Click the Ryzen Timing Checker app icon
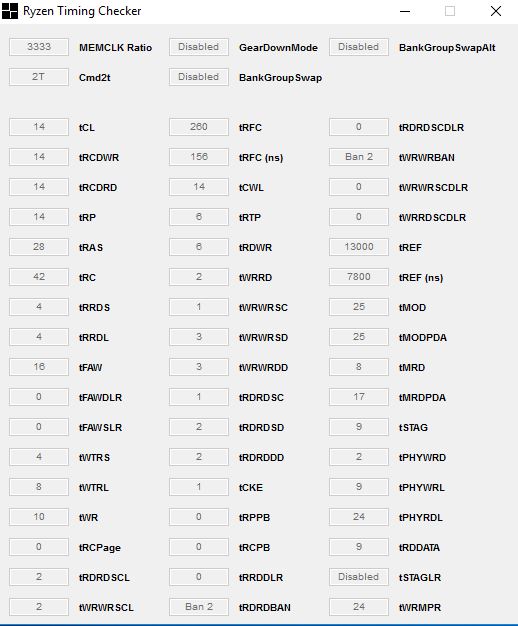 click(x=10, y=11)
